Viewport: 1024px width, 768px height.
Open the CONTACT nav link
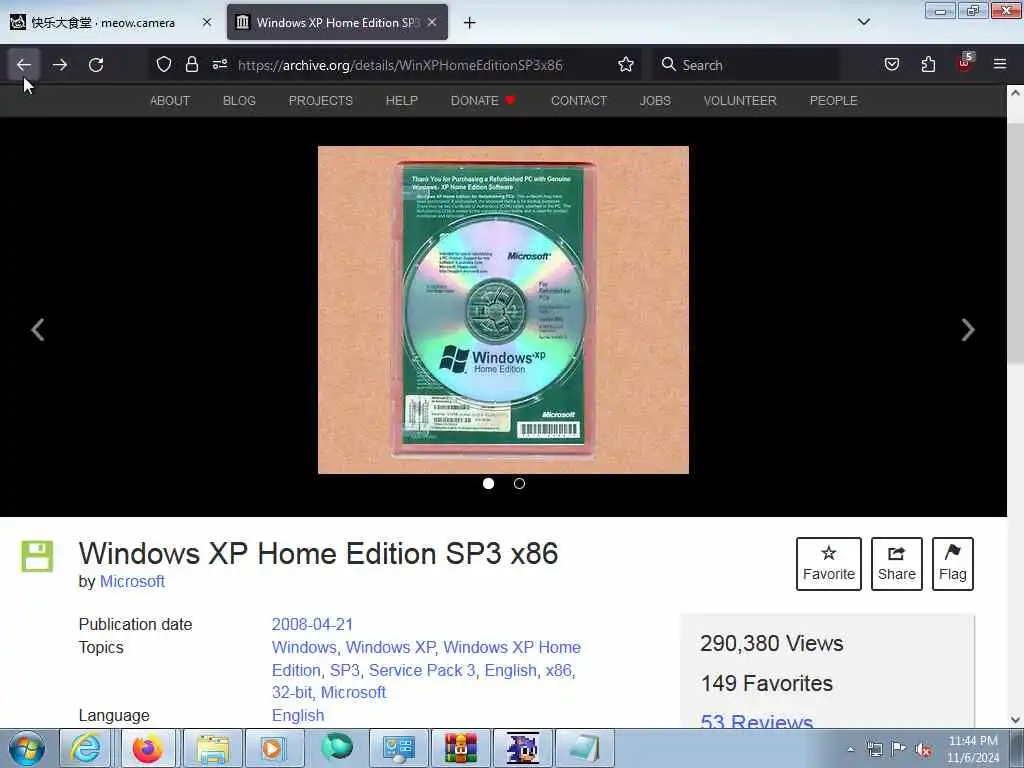pyautogui.click(x=579, y=101)
